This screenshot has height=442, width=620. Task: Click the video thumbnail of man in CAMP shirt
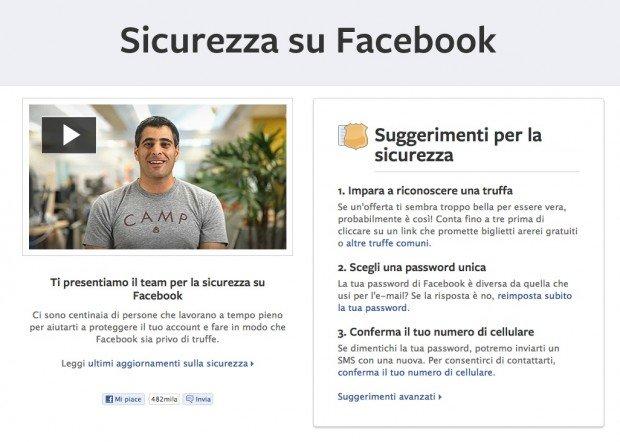(158, 177)
